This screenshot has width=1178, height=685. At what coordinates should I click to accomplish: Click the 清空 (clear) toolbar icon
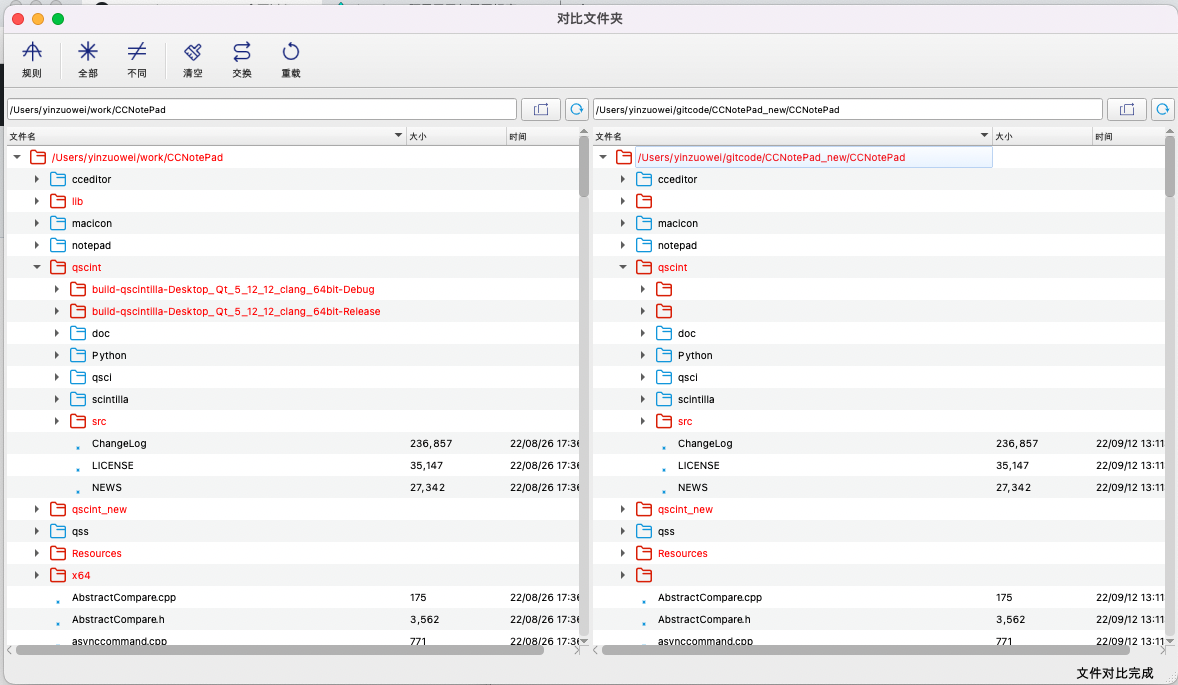pos(193,59)
